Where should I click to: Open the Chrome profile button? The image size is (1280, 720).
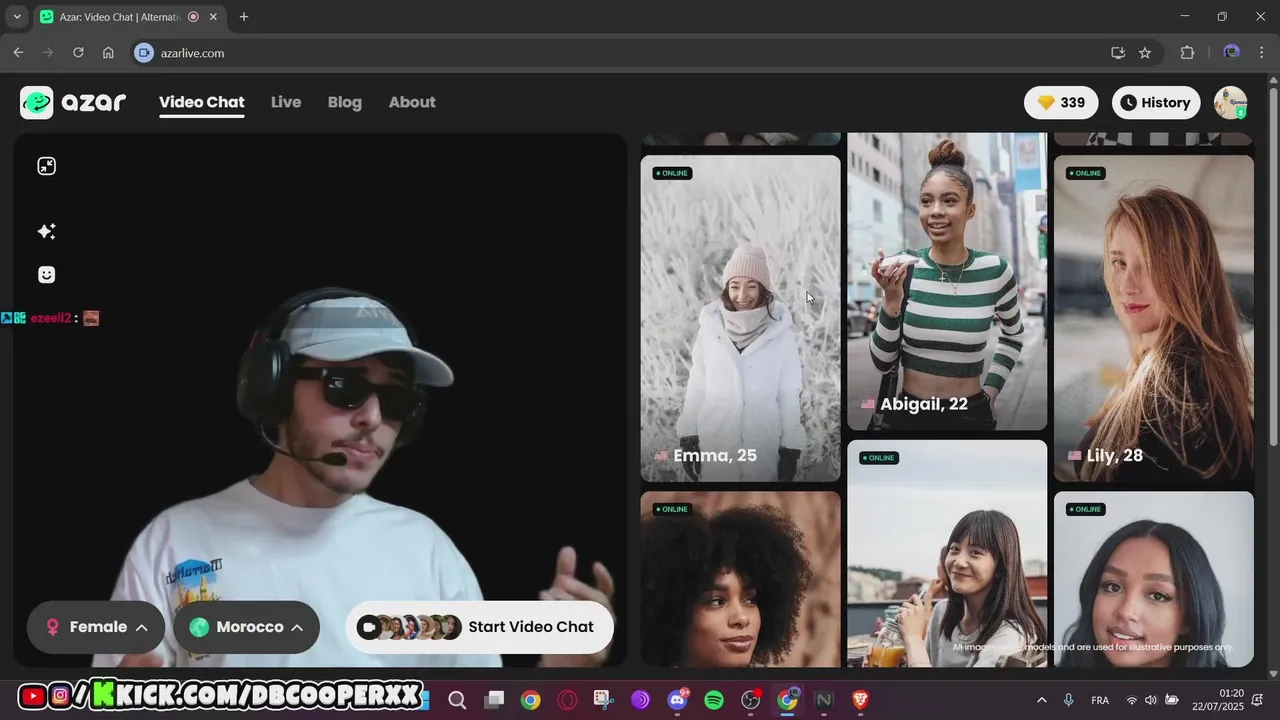[x=1232, y=53]
